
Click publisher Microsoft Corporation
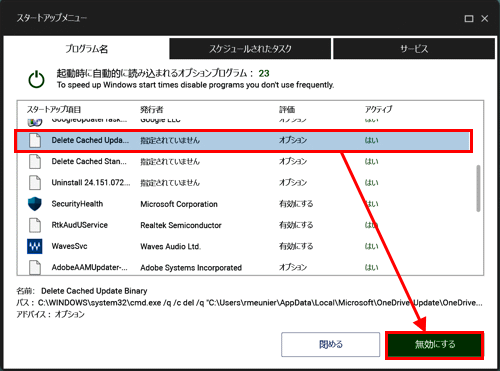(179, 204)
